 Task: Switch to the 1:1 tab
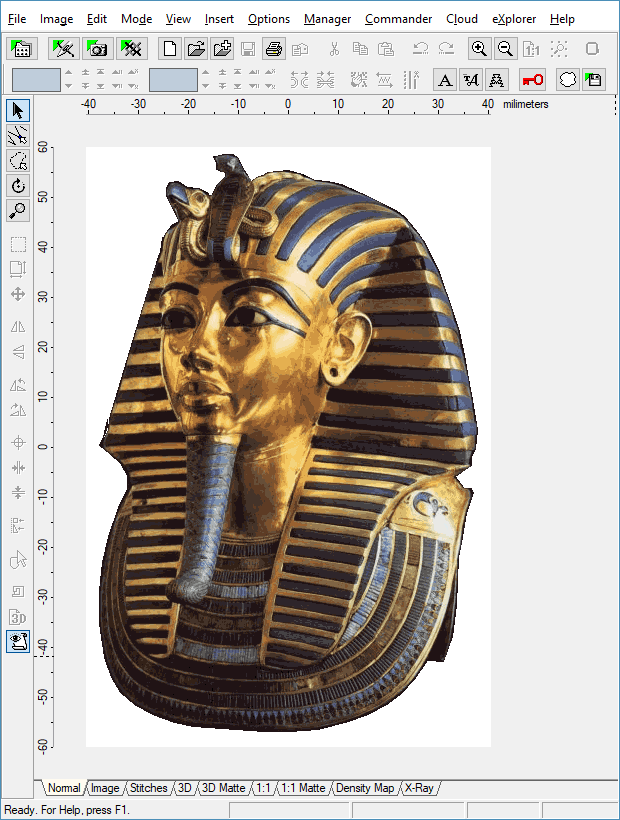coord(263,788)
